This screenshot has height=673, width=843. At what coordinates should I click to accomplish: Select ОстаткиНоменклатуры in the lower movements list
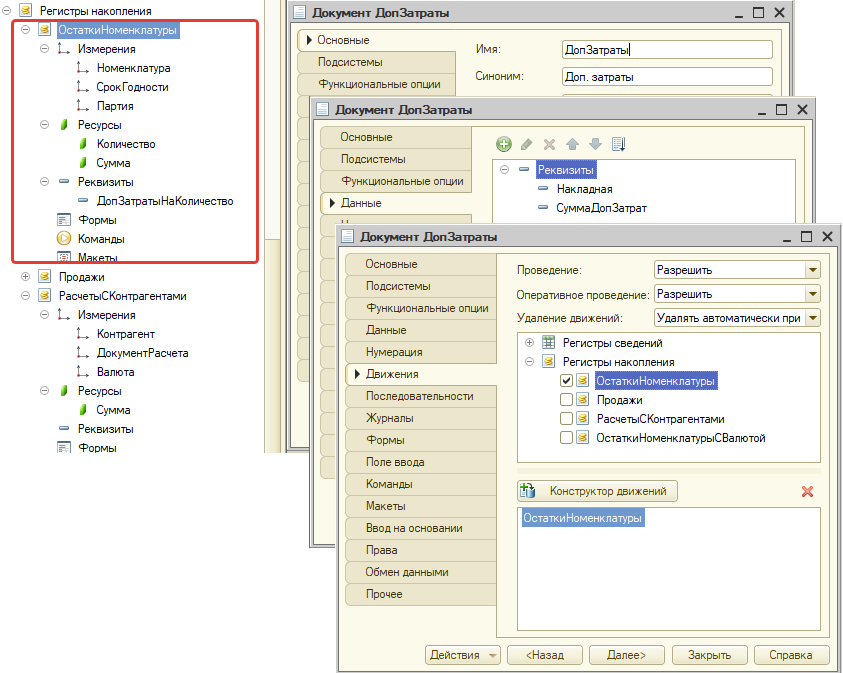click(x=582, y=518)
